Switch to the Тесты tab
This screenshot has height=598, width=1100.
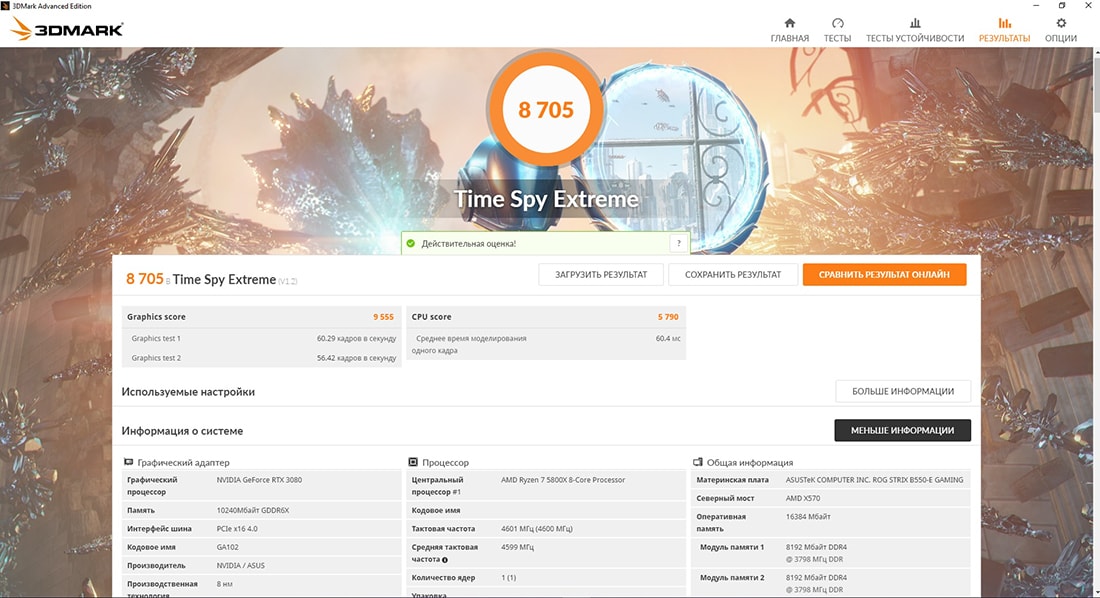pos(837,30)
